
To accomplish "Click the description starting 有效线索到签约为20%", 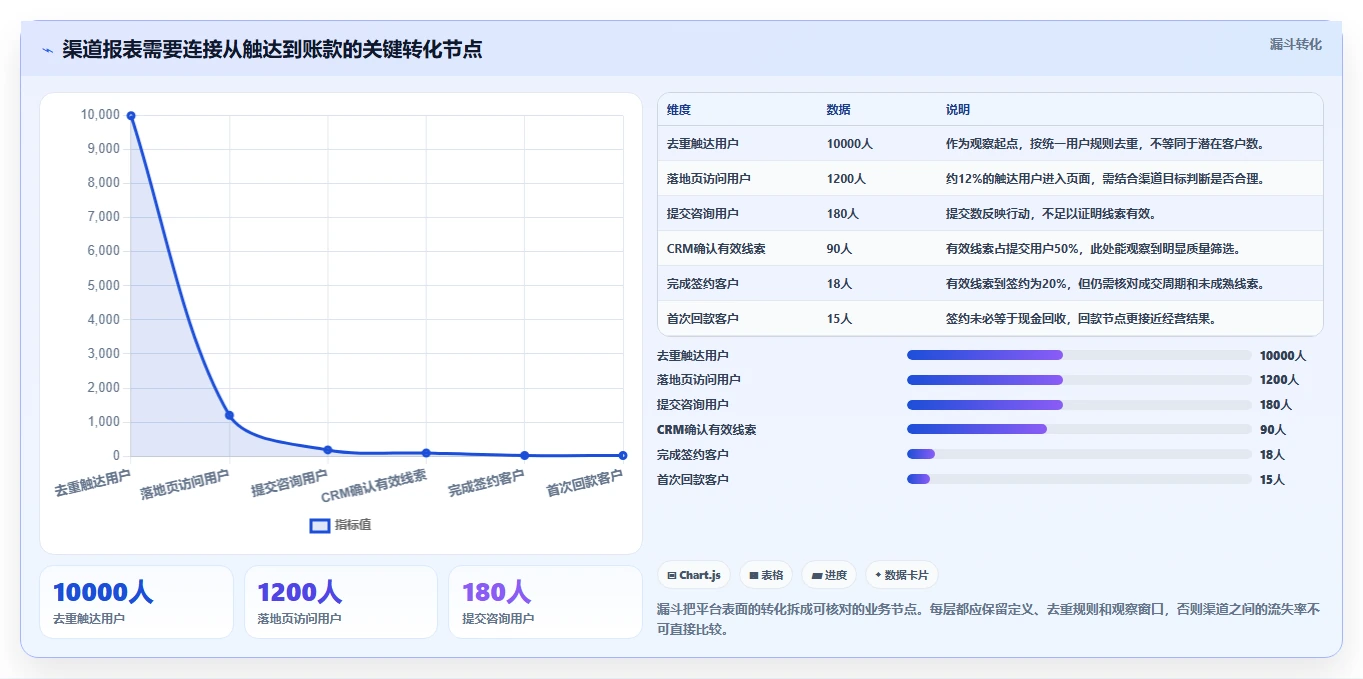I will [x=1105, y=284].
